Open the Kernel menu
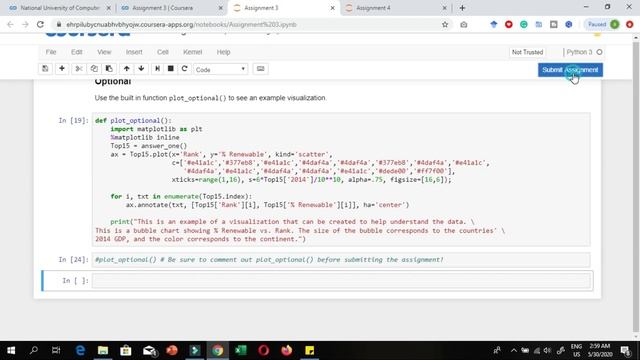 tap(193, 52)
